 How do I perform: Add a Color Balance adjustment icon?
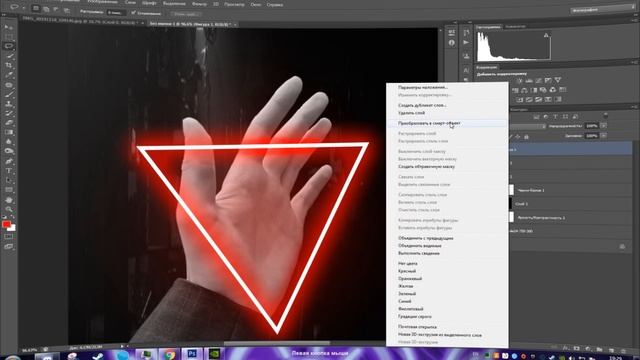click(524, 90)
